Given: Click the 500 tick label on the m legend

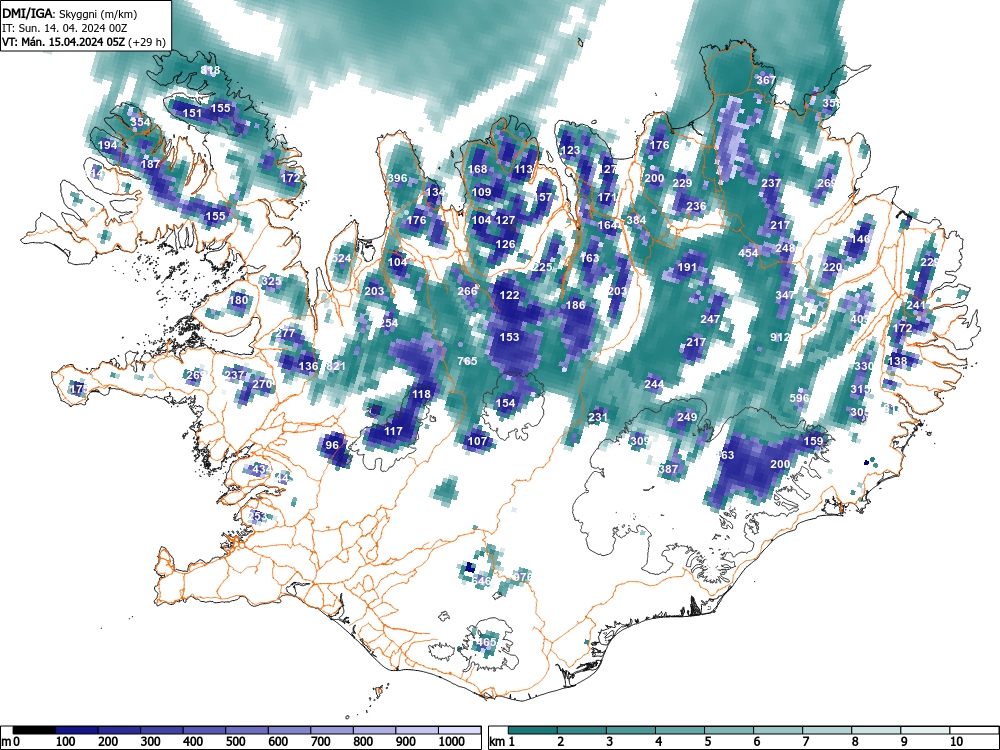Looking at the screenshot, I should point(235,742).
